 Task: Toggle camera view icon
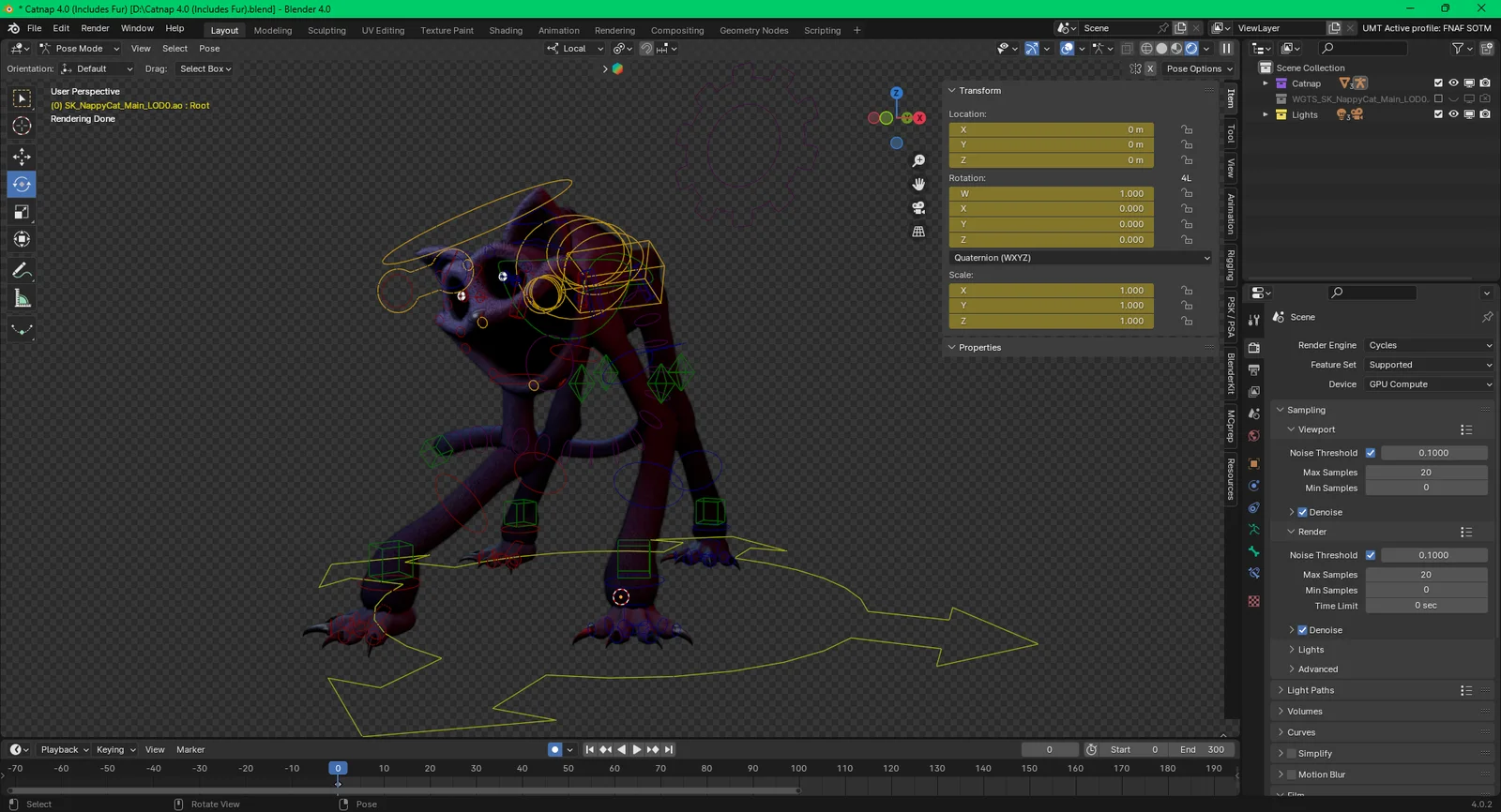(x=918, y=207)
